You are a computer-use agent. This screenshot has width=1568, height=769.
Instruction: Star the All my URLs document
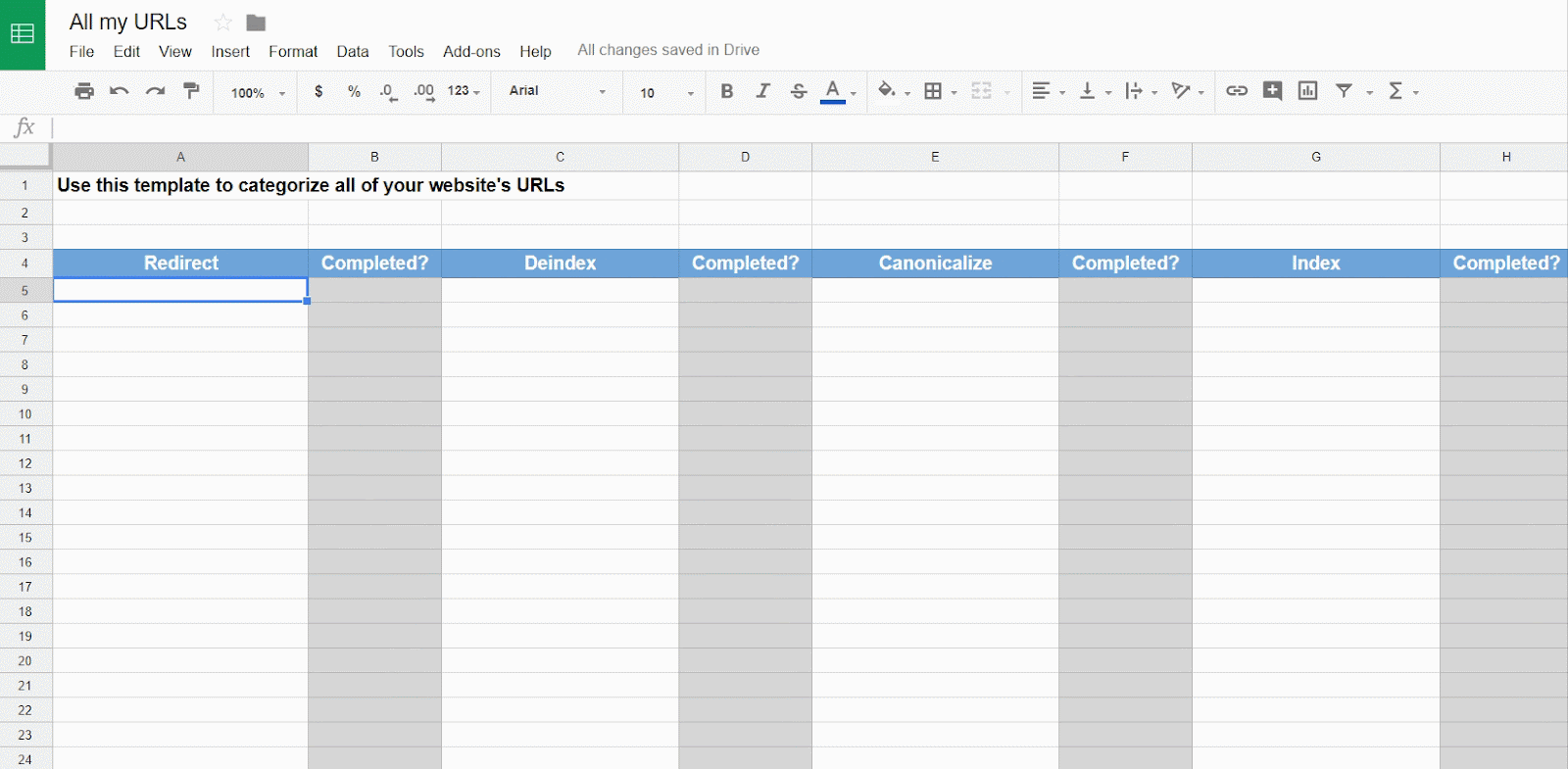[x=223, y=23]
